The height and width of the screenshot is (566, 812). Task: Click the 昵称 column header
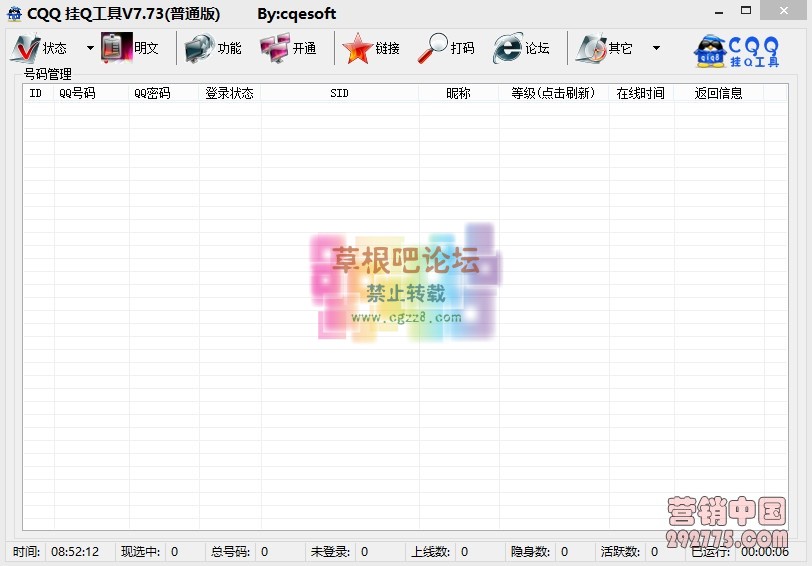(458, 93)
